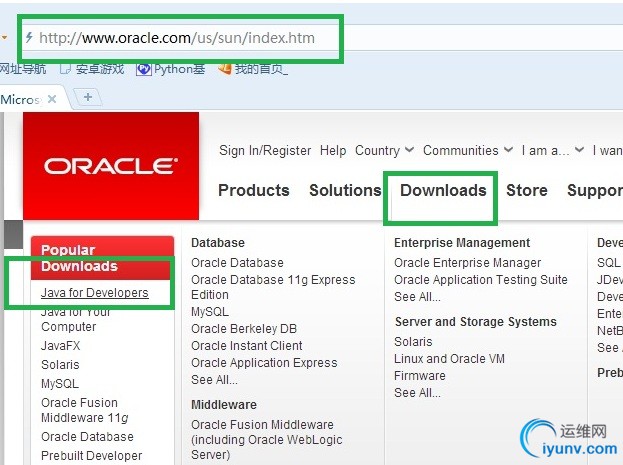Close the Micros browser tab
This screenshot has width=623, height=465.
52,99
